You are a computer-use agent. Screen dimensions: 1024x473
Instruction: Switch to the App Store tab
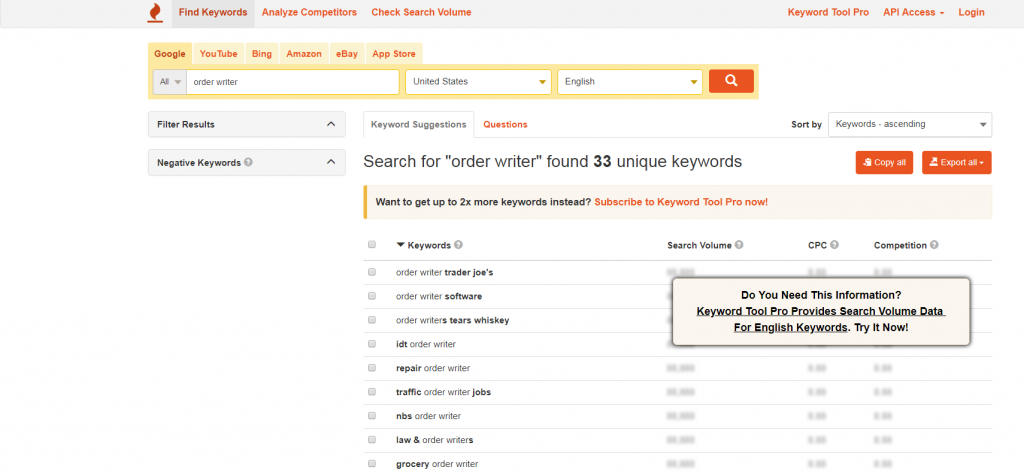(394, 54)
